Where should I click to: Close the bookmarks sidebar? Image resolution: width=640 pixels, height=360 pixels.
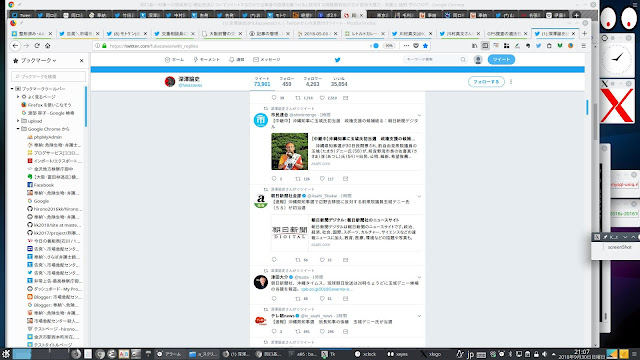(82, 60)
